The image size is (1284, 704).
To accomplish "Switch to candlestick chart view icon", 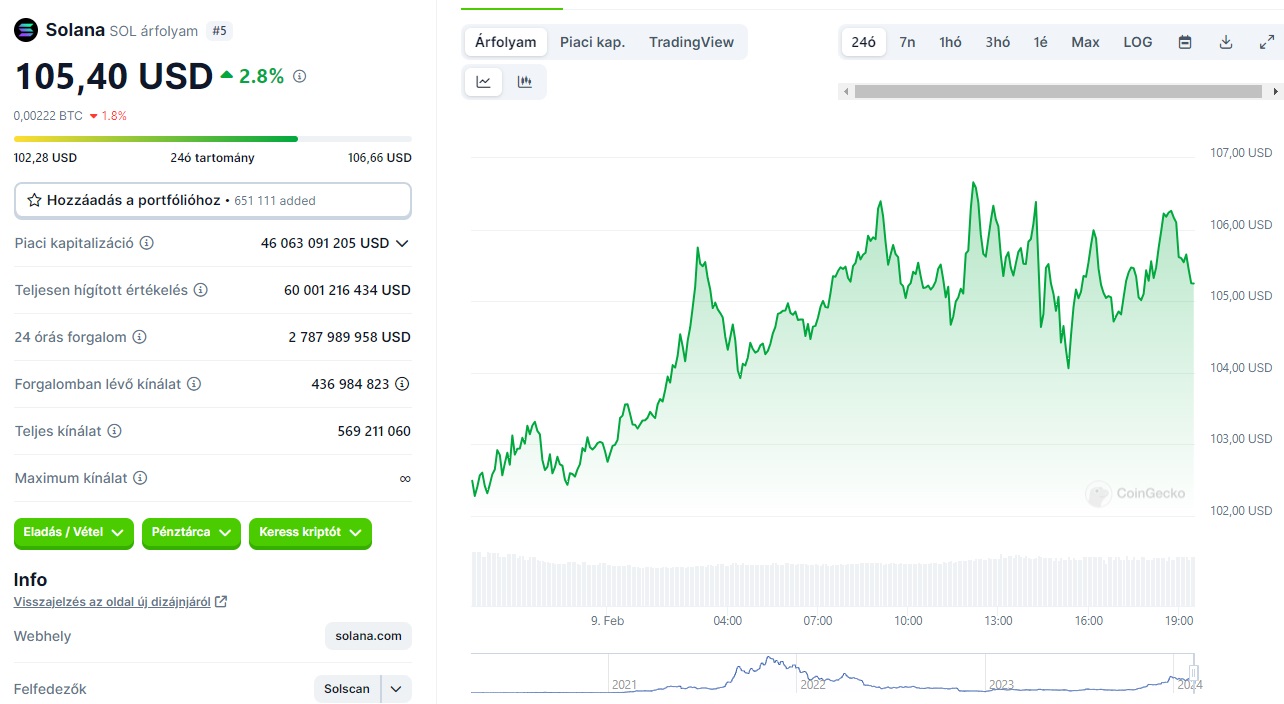I will pos(525,82).
